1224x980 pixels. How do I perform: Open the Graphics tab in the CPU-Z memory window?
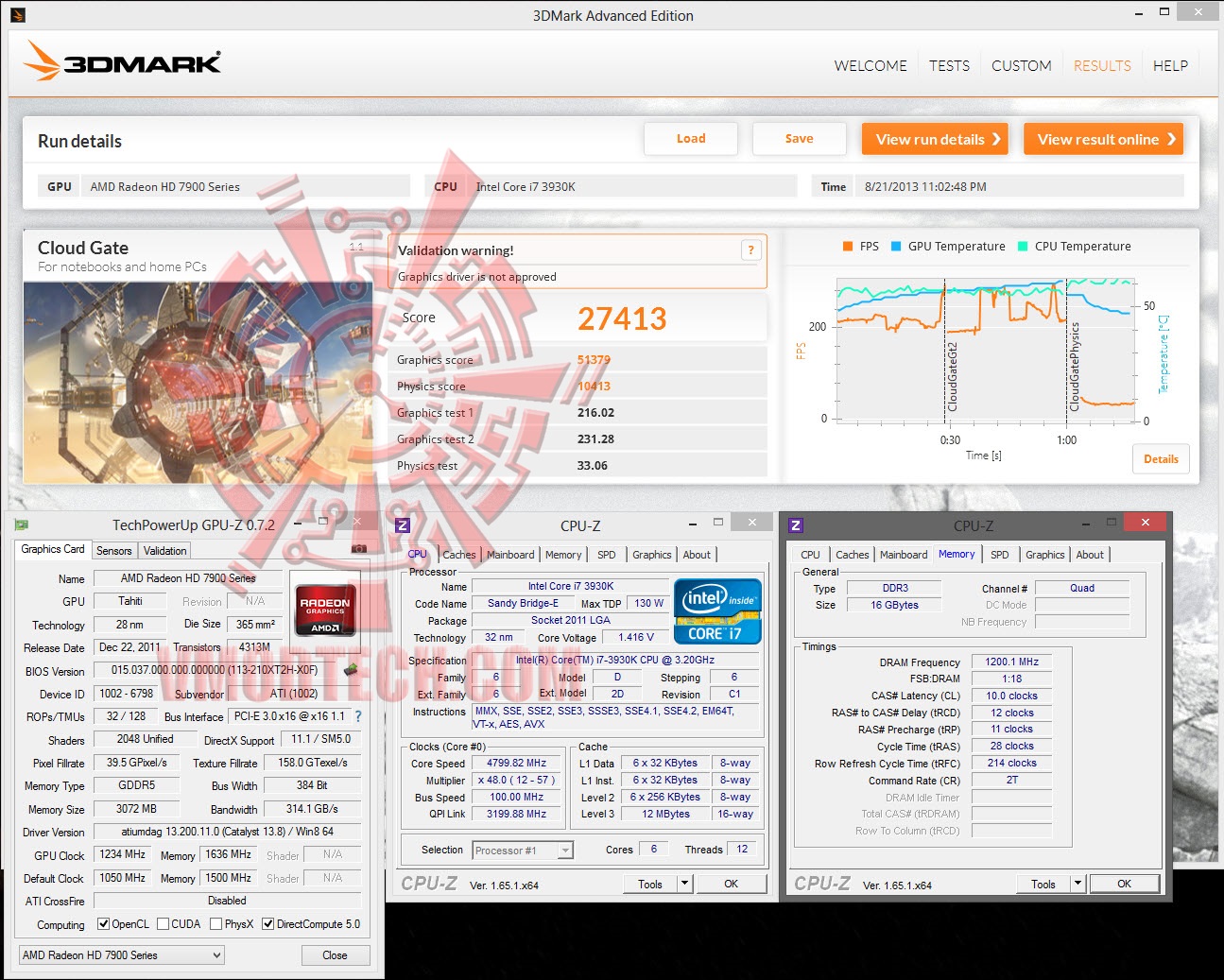pos(1044,555)
